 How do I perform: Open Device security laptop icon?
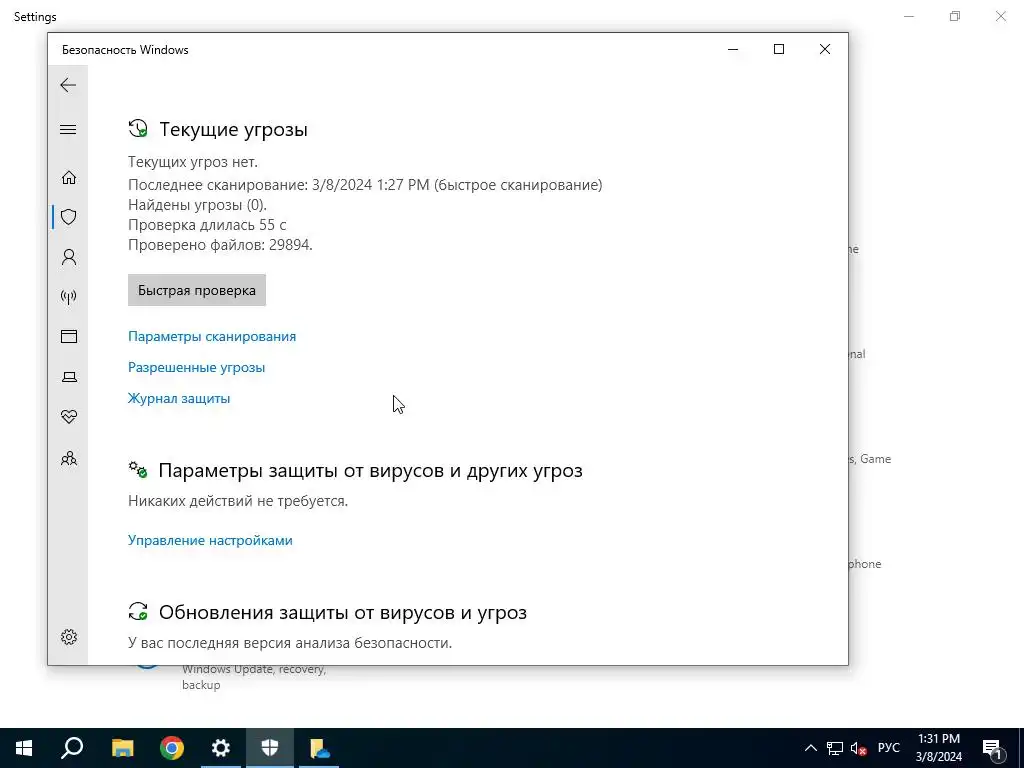coord(69,377)
